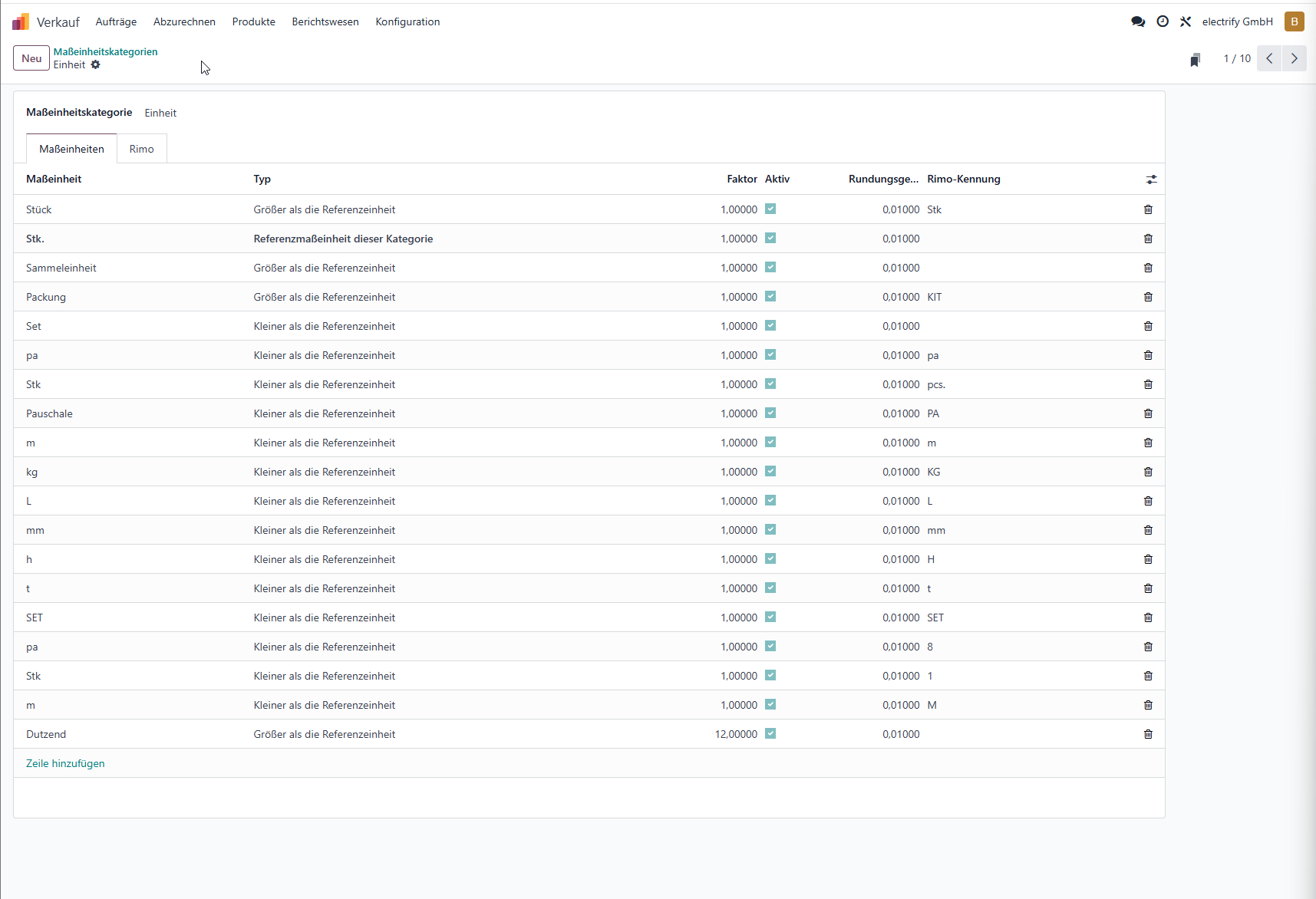Open electrify GmbH company switcher

(x=1237, y=21)
